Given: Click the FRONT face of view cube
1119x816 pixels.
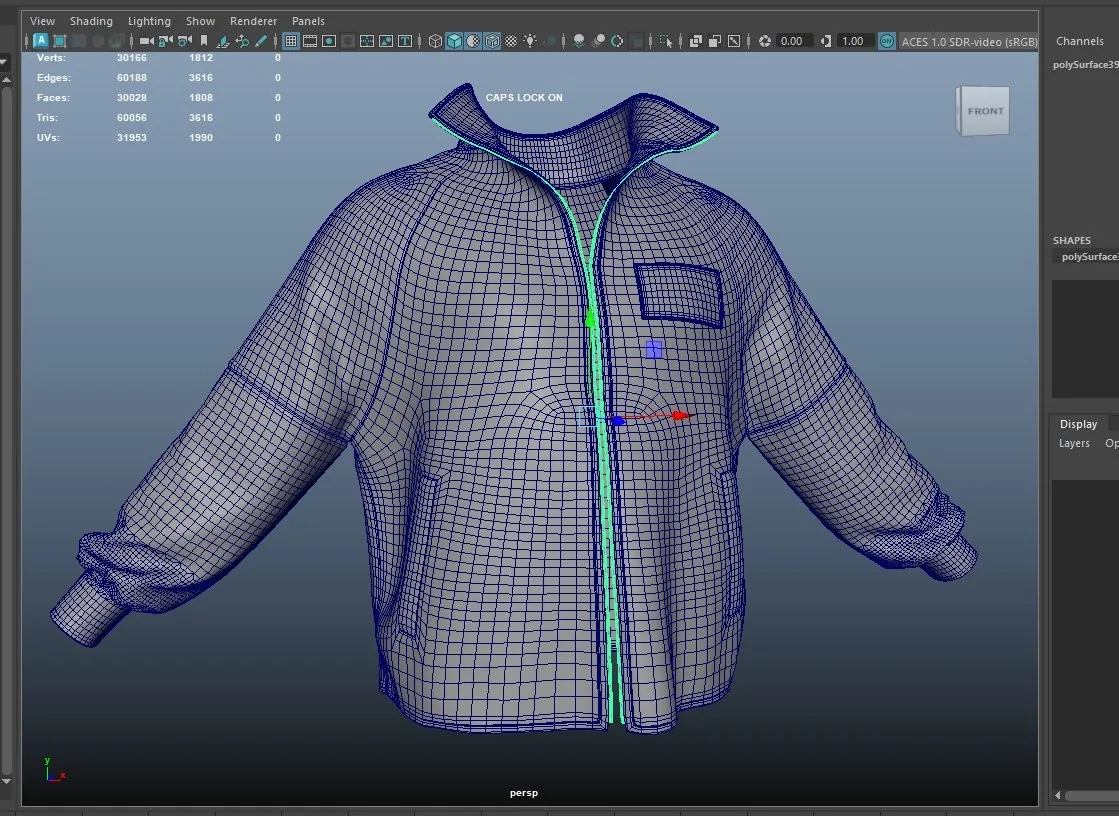Looking at the screenshot, I should pyautogui.click(x=986, y=111).
